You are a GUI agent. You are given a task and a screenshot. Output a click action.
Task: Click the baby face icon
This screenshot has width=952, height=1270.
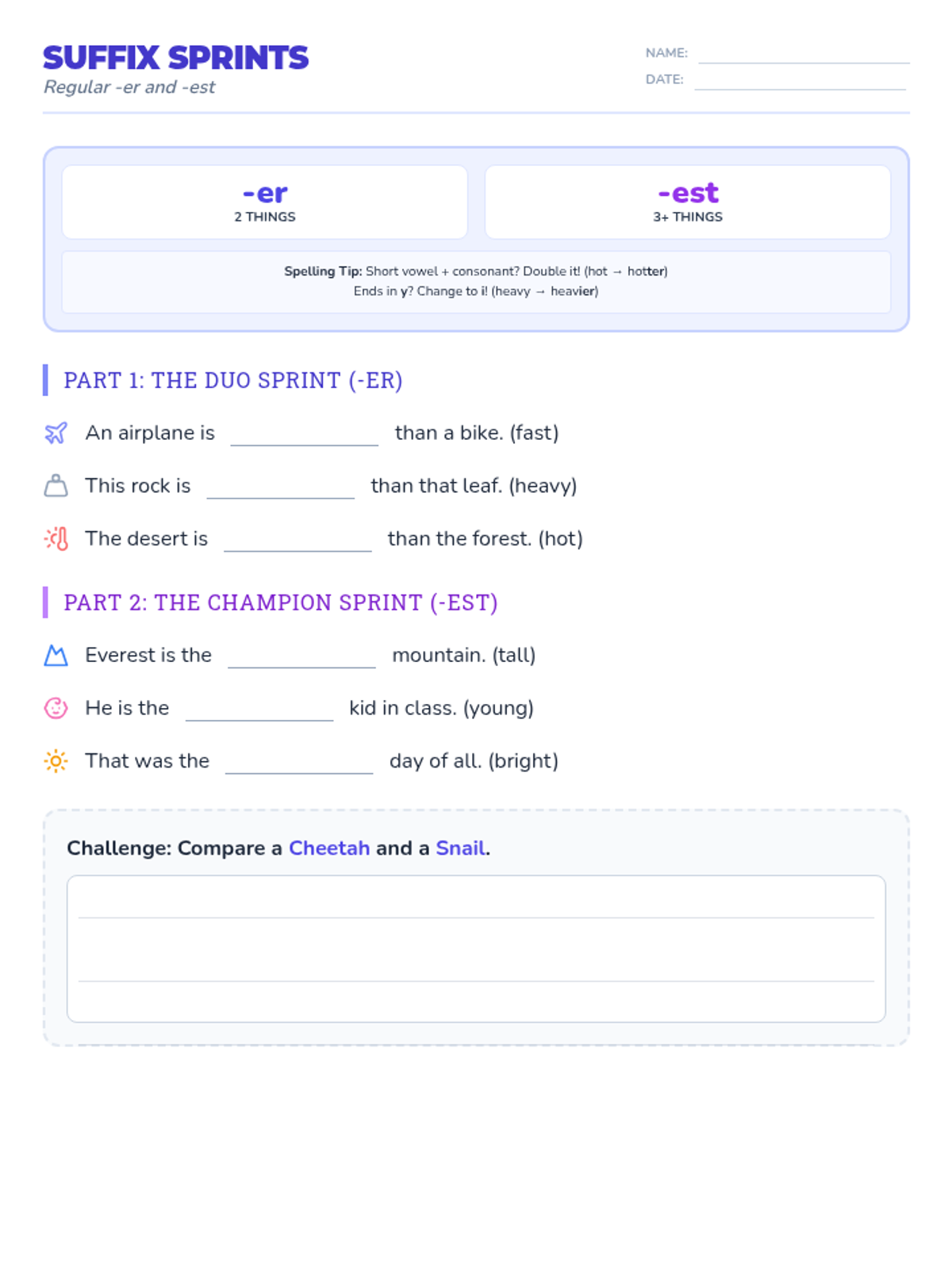coord(56,708)
